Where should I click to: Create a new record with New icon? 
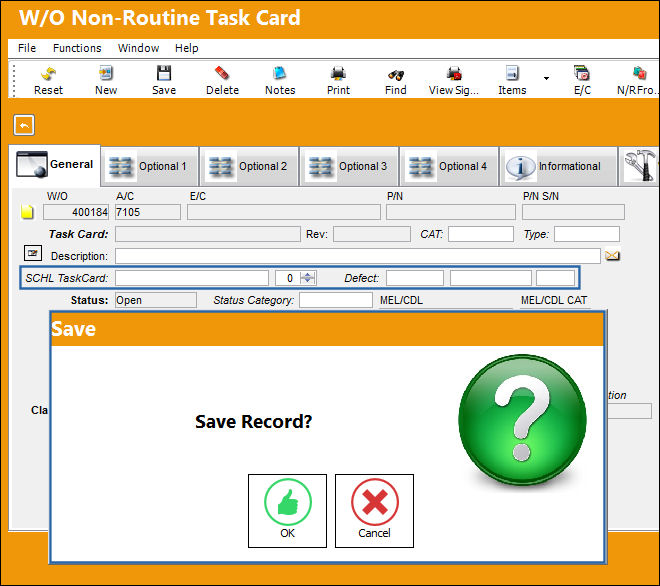click(x=106, y=73)
